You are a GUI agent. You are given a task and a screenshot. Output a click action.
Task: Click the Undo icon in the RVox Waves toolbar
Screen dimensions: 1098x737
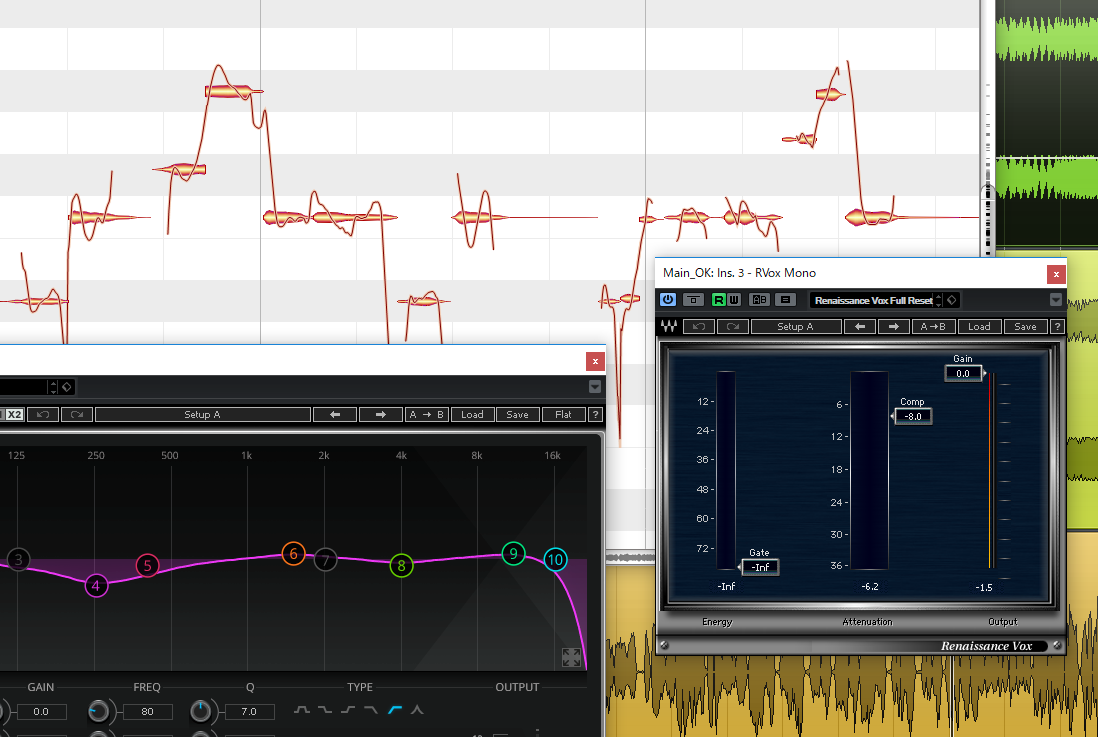coord(699,326)
